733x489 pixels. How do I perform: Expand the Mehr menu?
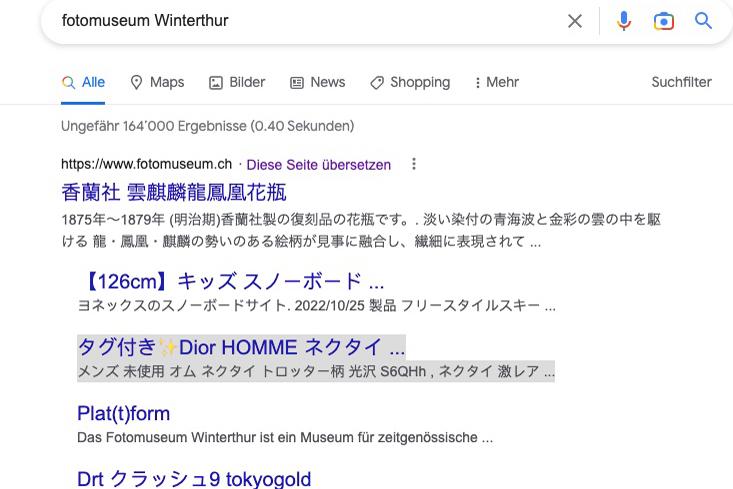pyautogui.click(x=496, y=83)
